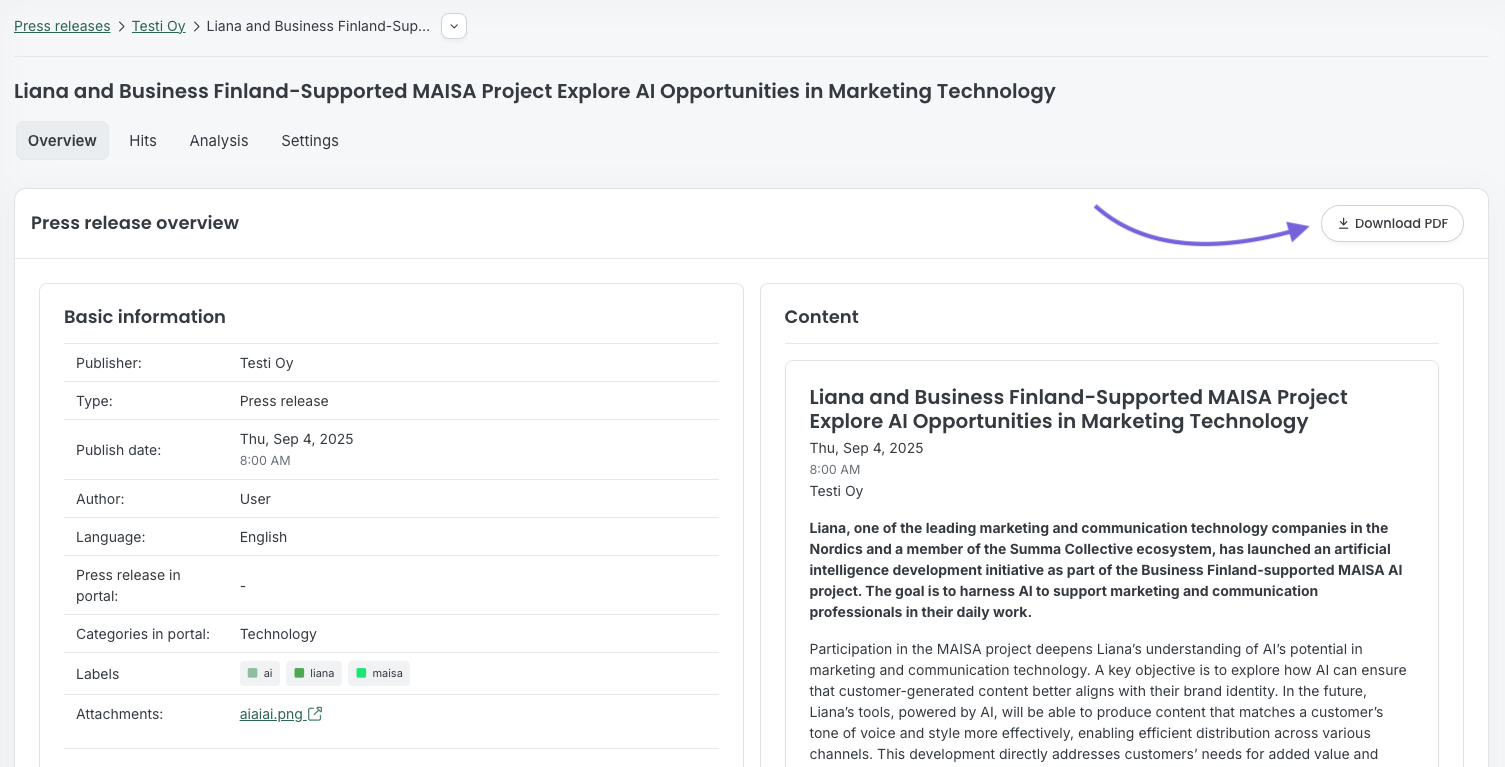The width and height of the screenshot is (1505, 767).
Task: Click the Publisher value Testi Oy
Action: (x=267, y=363)
